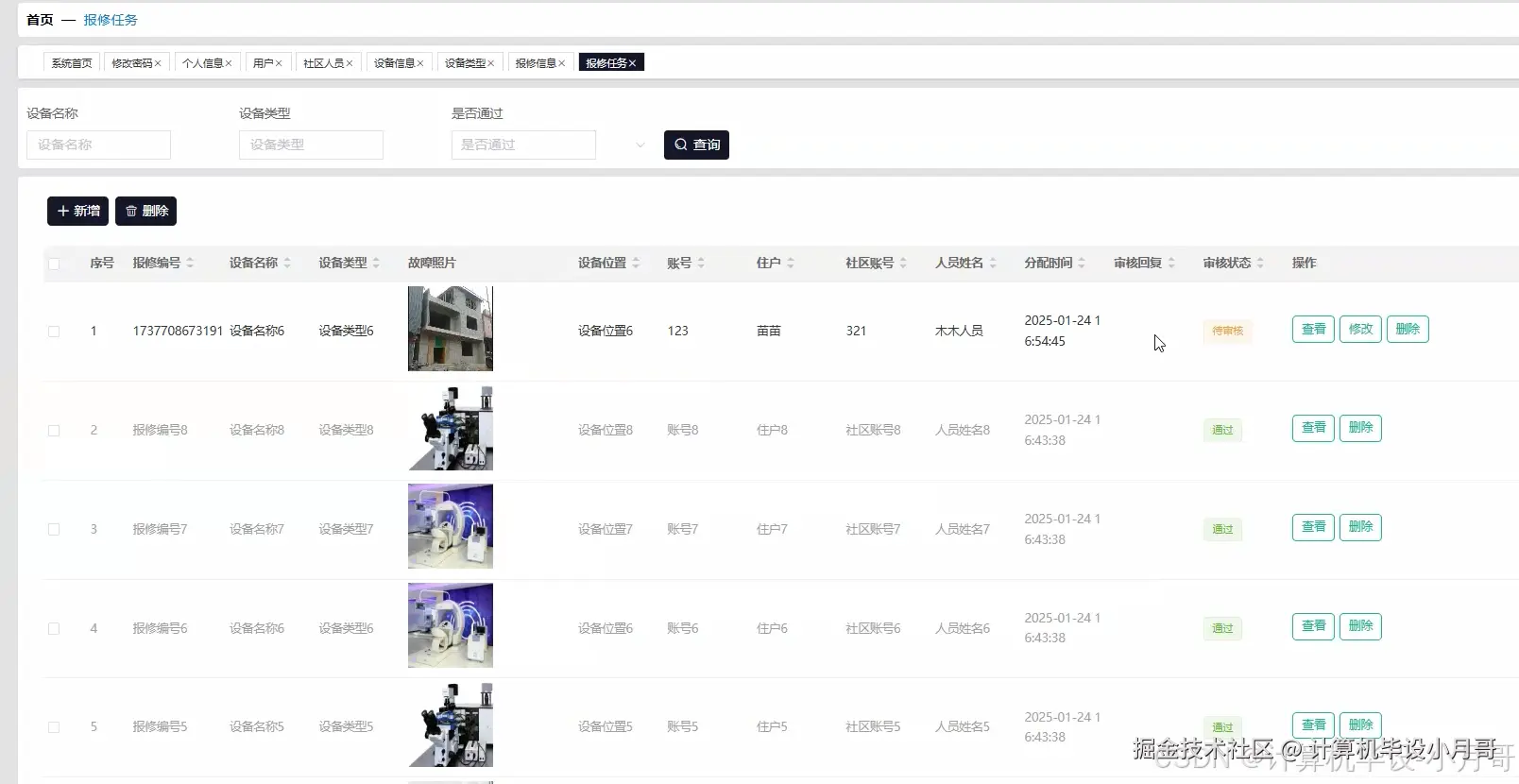Click 查看 for row 报修编号5

[1313, 725]
